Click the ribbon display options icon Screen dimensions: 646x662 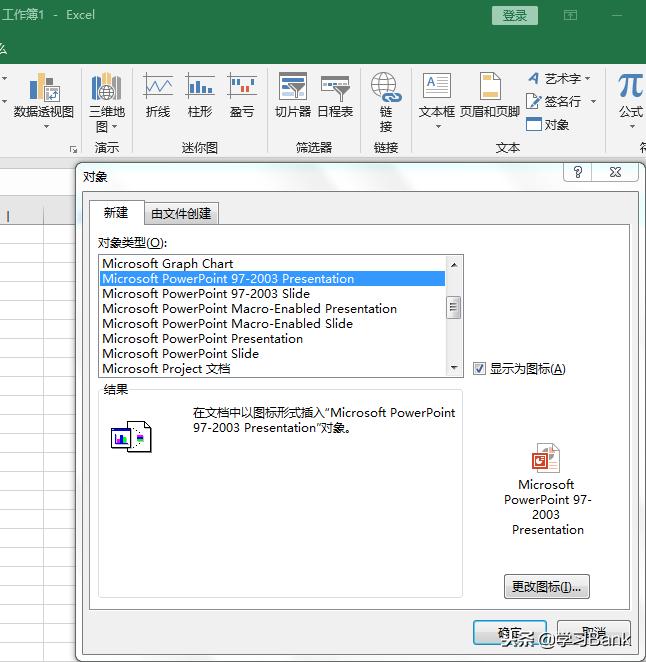tap(570, 15)
